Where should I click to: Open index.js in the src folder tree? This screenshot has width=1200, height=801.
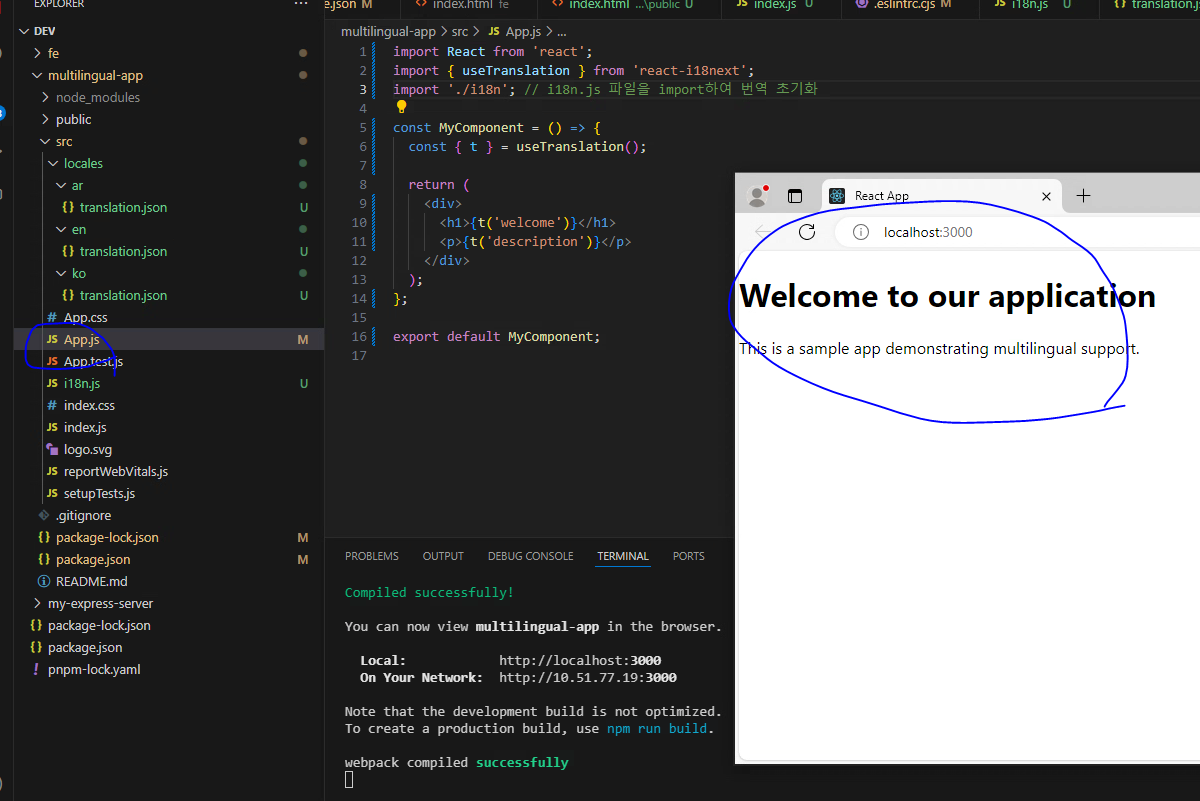85,427
